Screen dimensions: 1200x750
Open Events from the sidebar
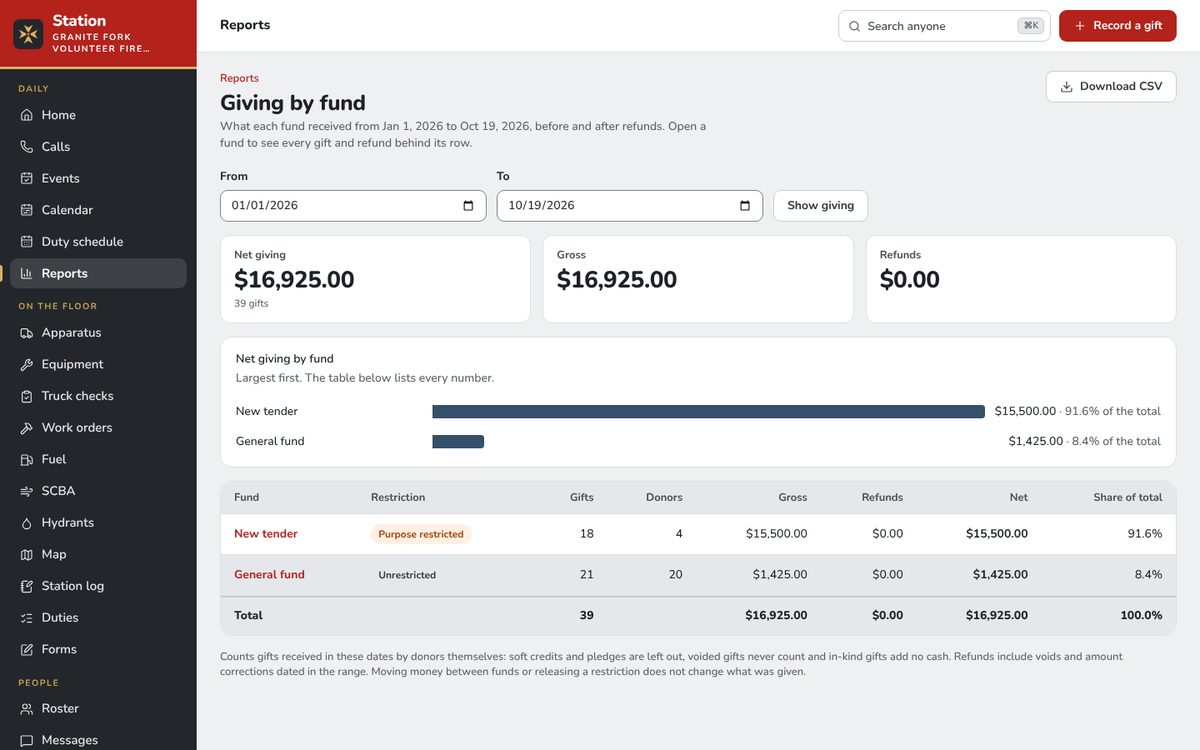[98, 178]
